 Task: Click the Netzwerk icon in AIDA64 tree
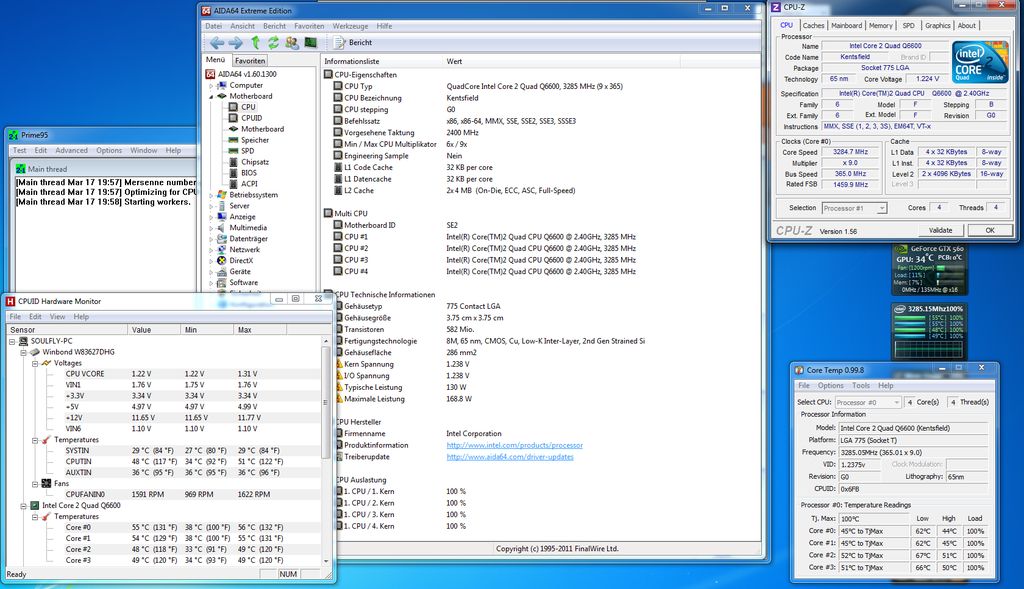(x=222, y=249)
